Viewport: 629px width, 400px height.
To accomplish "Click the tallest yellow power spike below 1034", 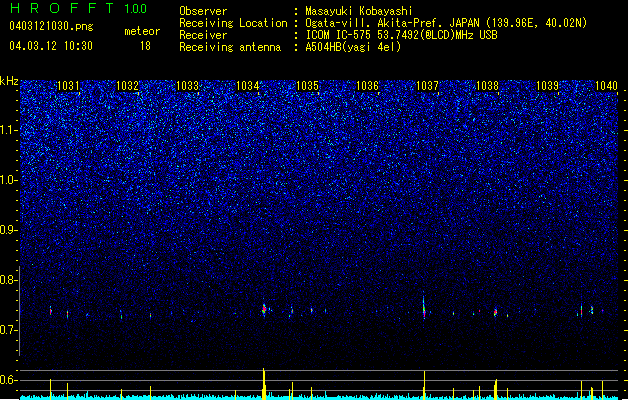I will 264,384.
